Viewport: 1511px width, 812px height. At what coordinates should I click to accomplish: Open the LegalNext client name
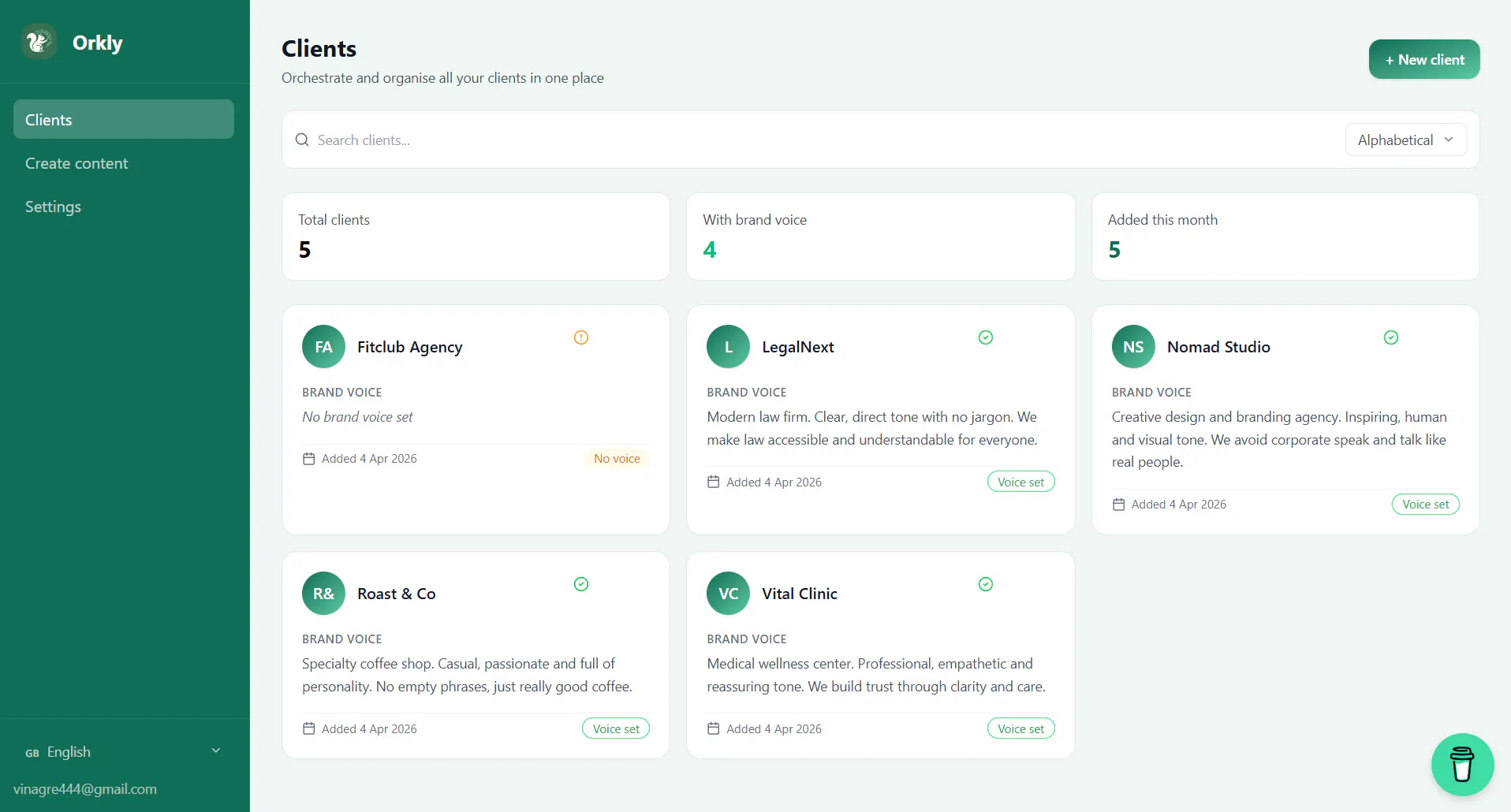point(798,347)
